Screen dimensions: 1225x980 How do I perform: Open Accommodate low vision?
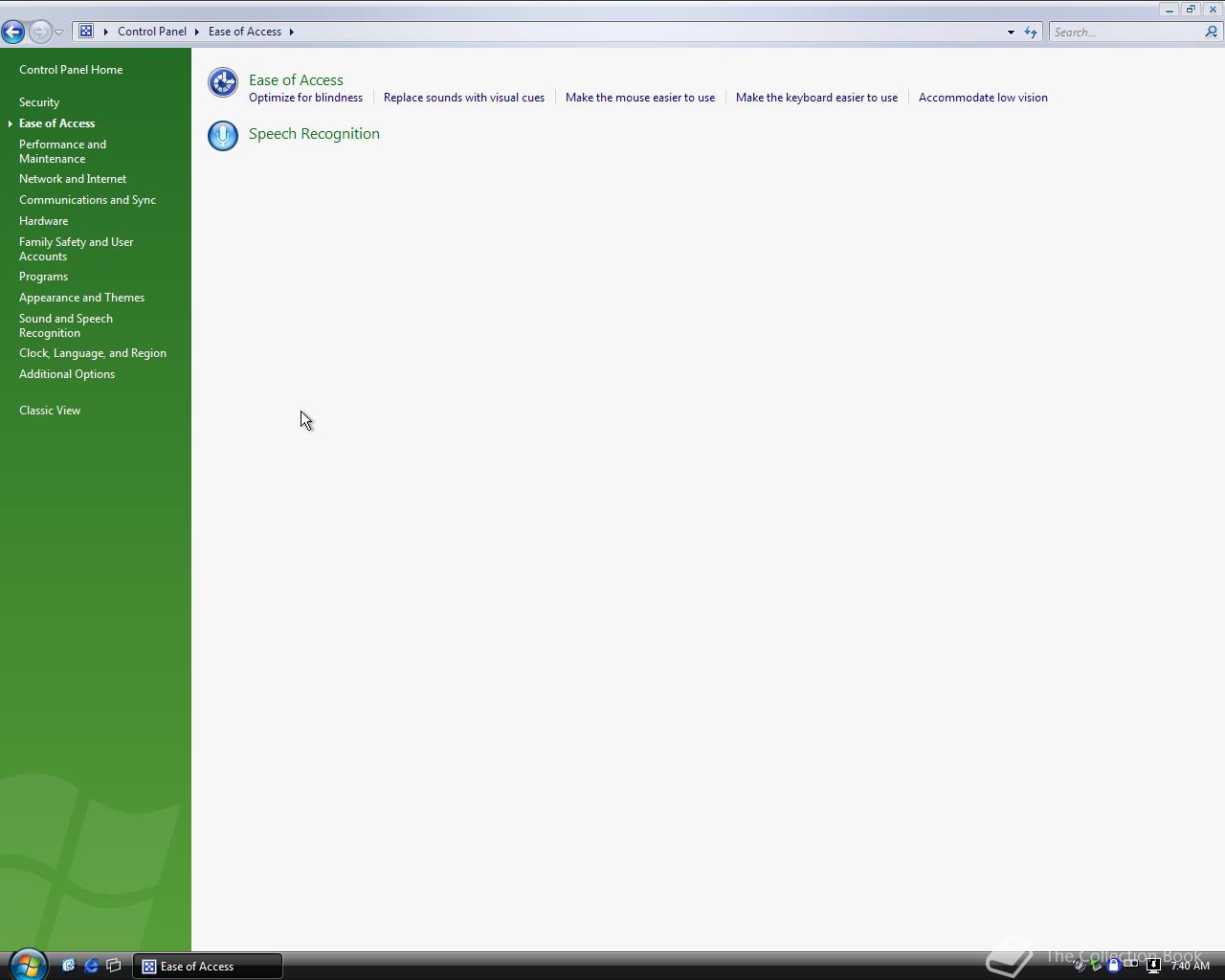pos(983,98)
